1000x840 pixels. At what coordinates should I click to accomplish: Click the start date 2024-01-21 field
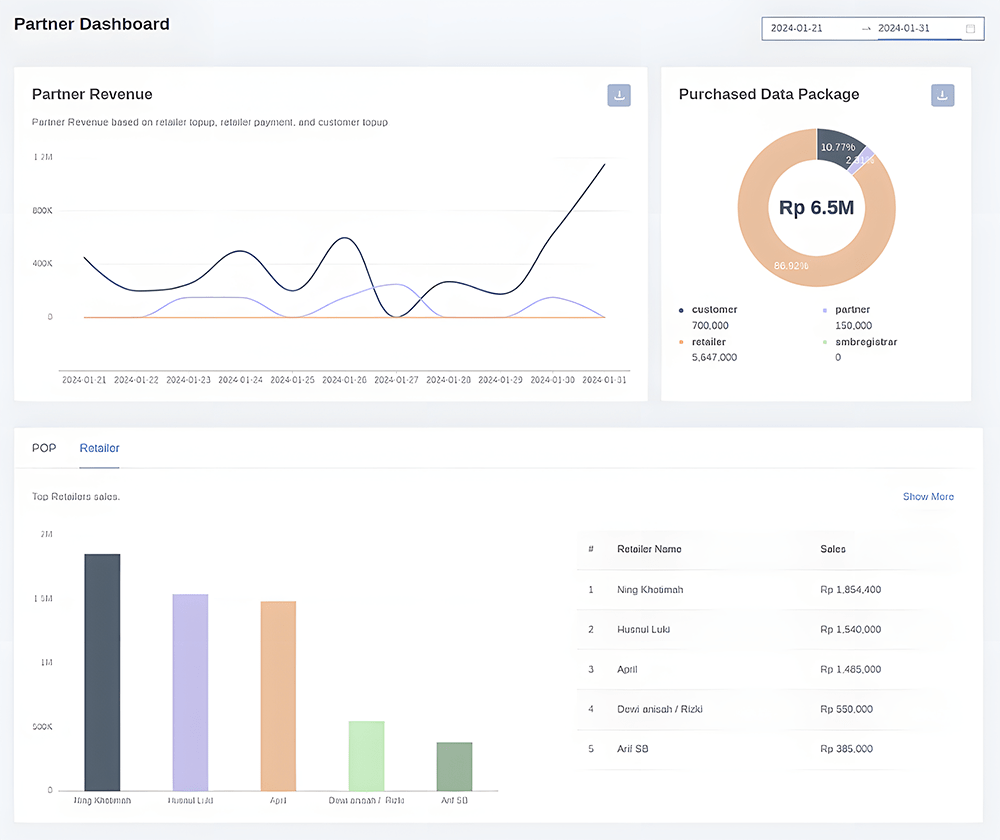(797, 29)
